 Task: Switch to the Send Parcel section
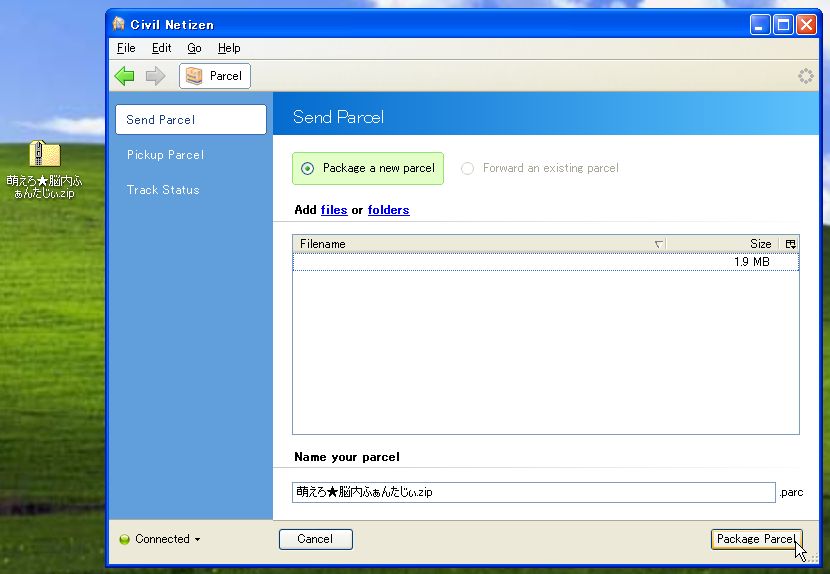[191, 120]
